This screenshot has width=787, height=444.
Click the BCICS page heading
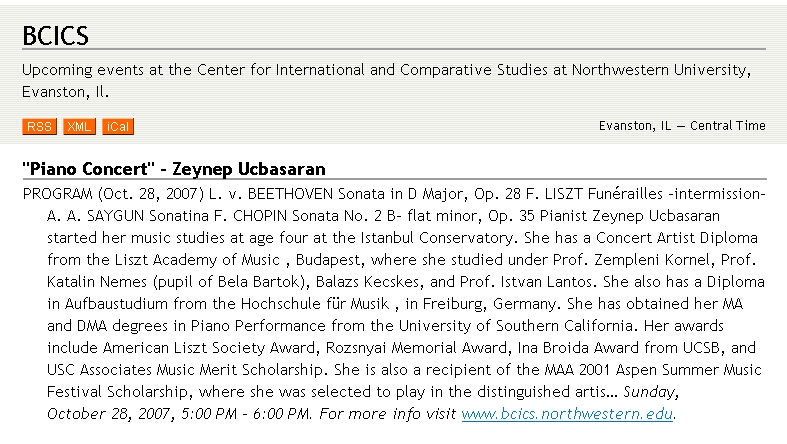[x=55, y=36]
